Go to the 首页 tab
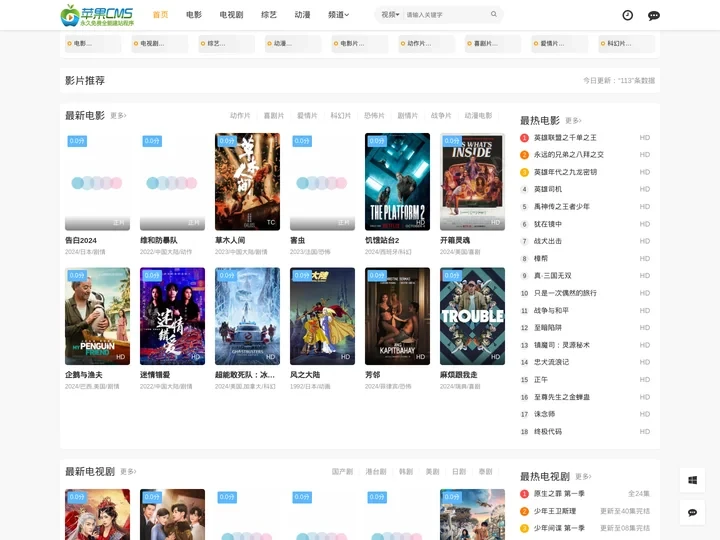This screenshot has height=540, width=720. 160,15
